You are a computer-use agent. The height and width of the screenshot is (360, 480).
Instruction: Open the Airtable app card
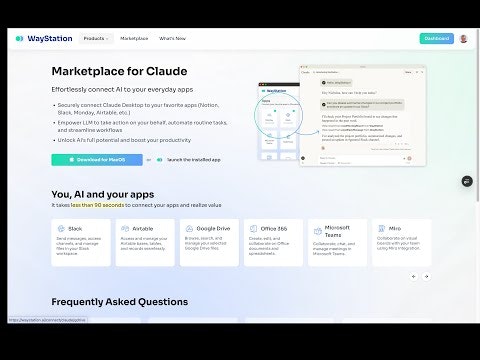point(145,242)
